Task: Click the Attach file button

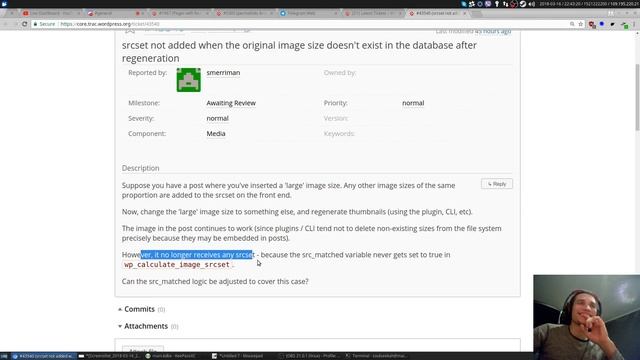Action: coord(143,350)
